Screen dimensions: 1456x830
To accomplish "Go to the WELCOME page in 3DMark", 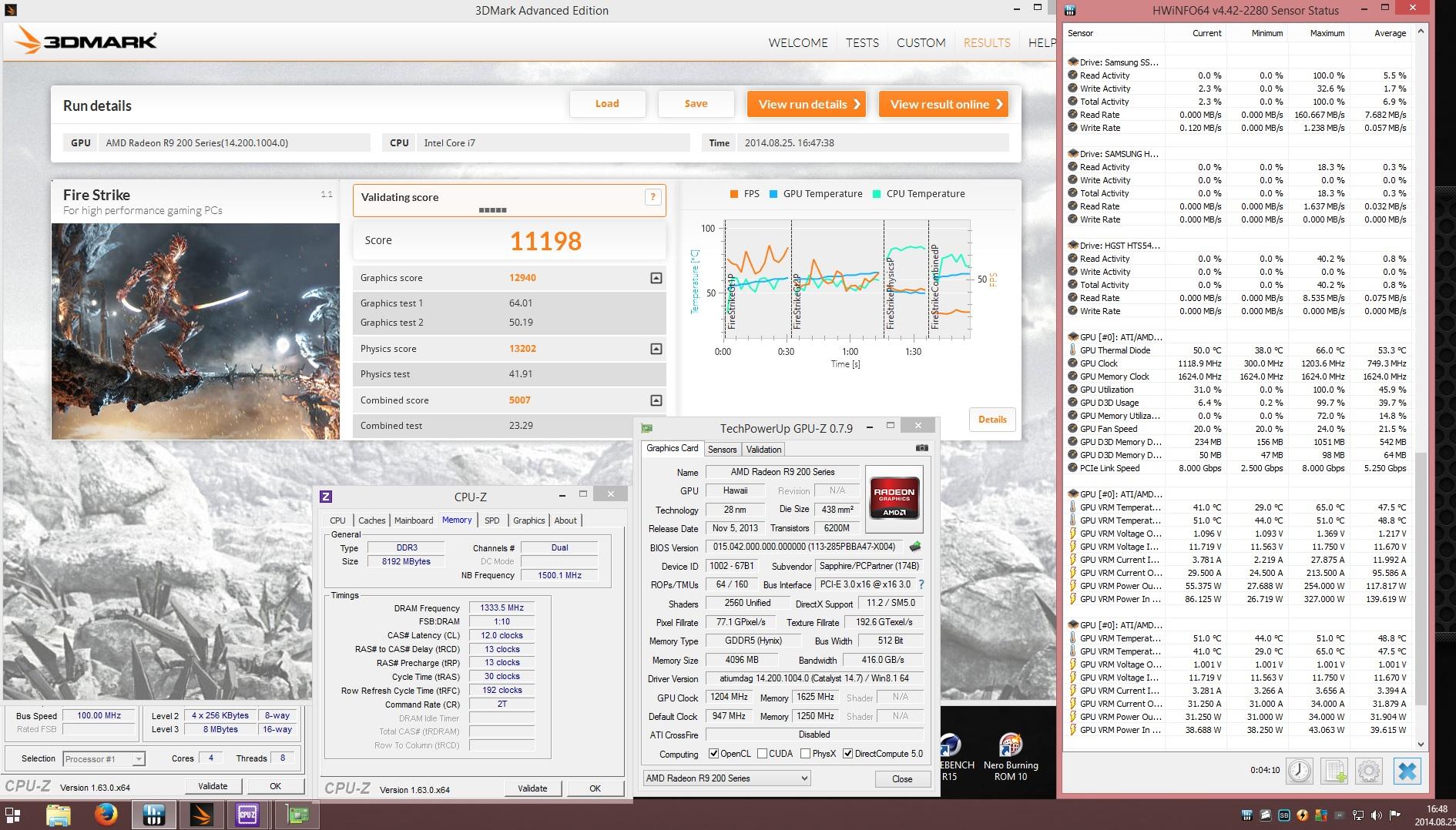I will [x=798, y=43].
